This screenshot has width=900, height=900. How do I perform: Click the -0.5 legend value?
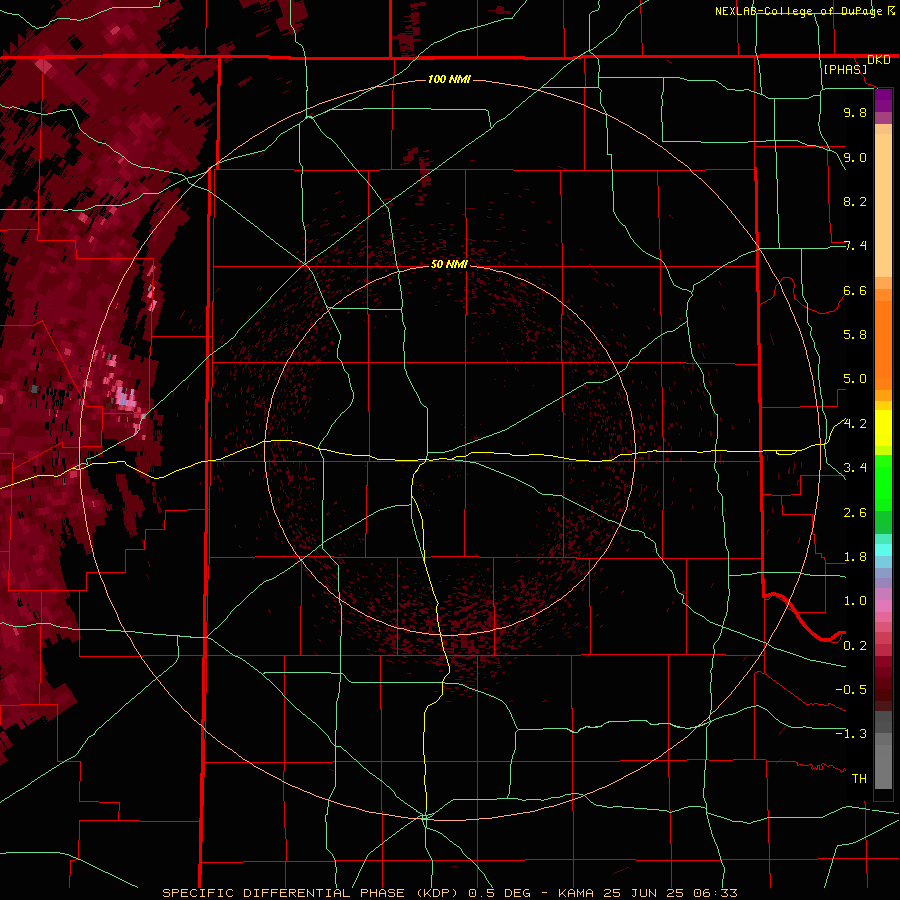(x=851, y=690)
